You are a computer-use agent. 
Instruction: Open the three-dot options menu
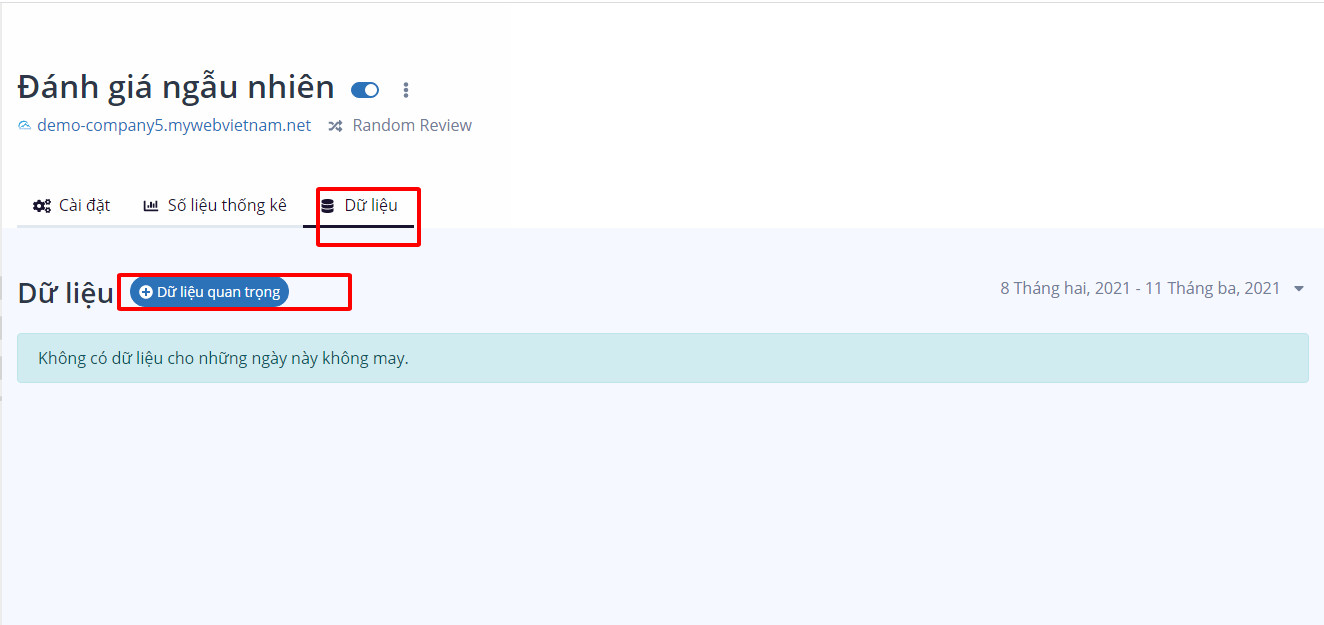405,90
